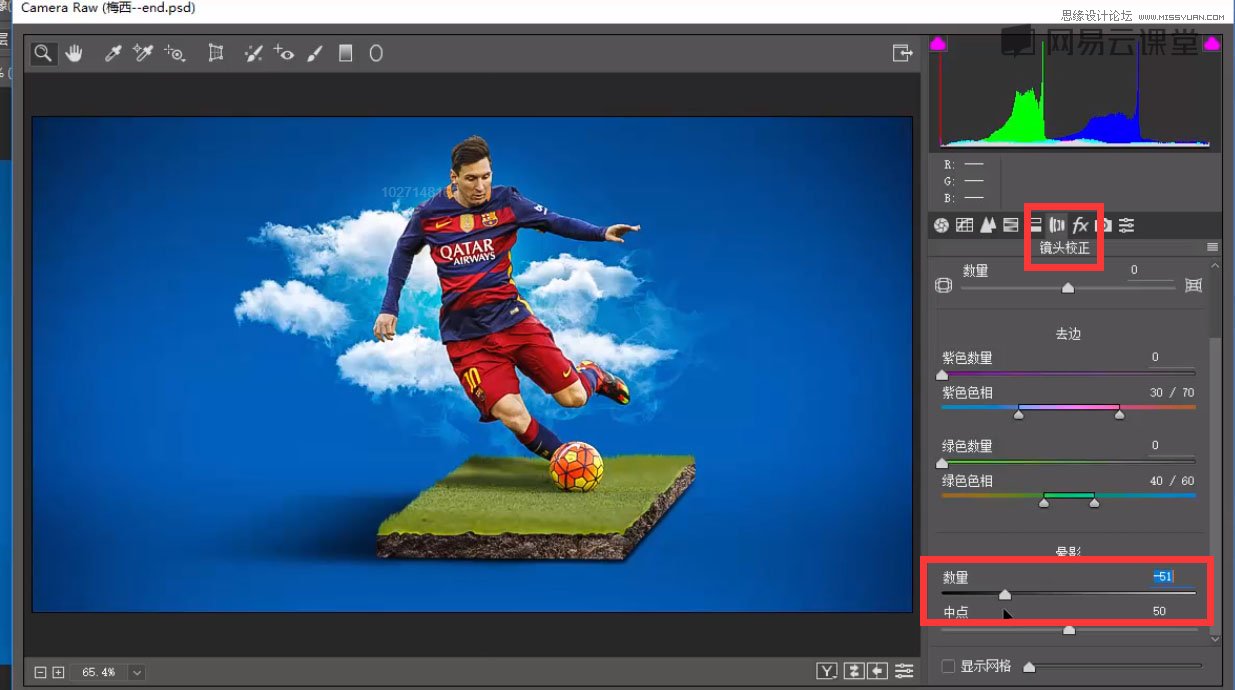1235x690 pixels.
Task: Select the Red Eye Removal tool
Action: 284,54
